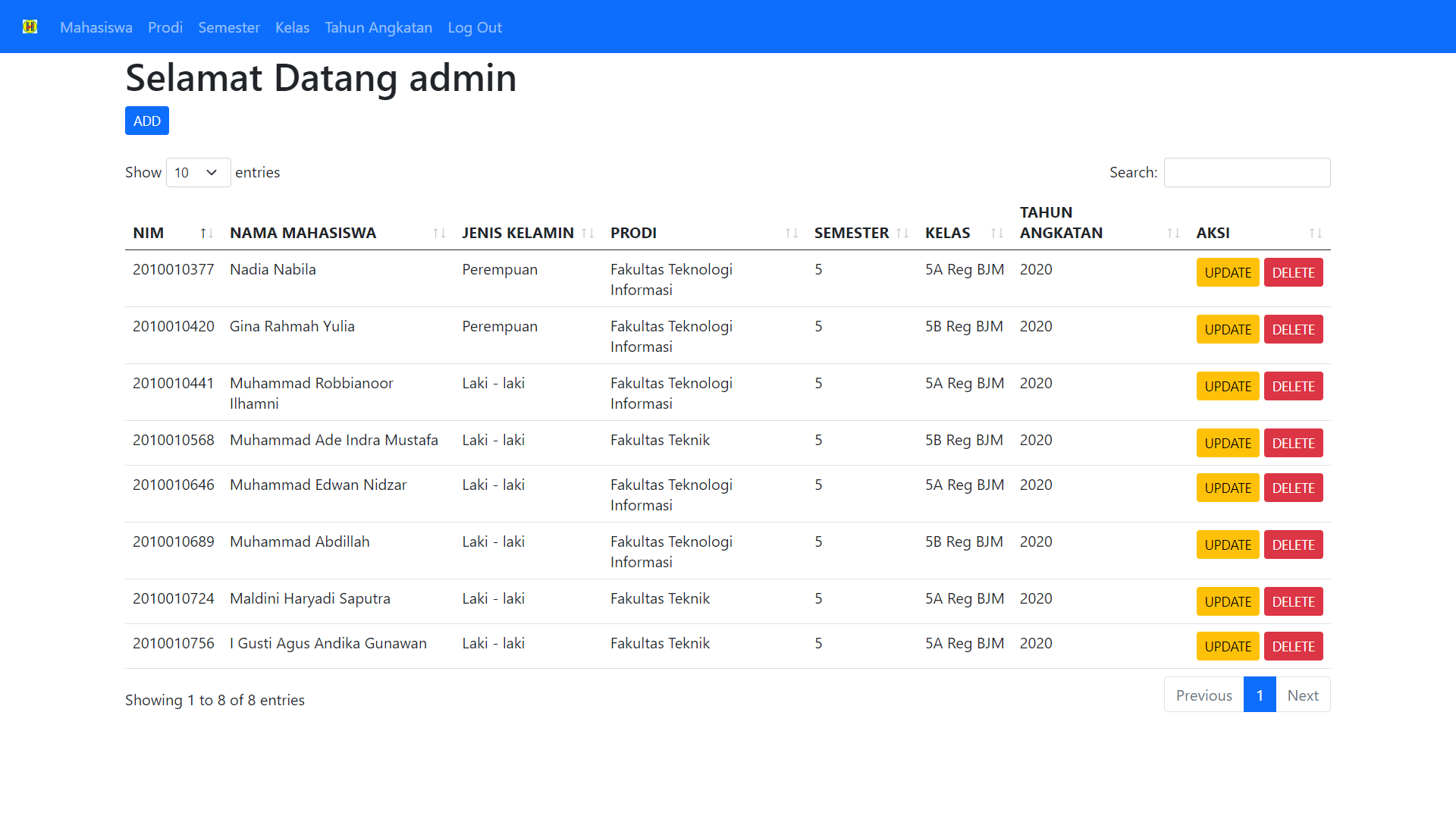Screen dimensions: 1456x819
Task: Sort by NAMA MAHASISWA using its sort icon
Action: click(439, 233)
